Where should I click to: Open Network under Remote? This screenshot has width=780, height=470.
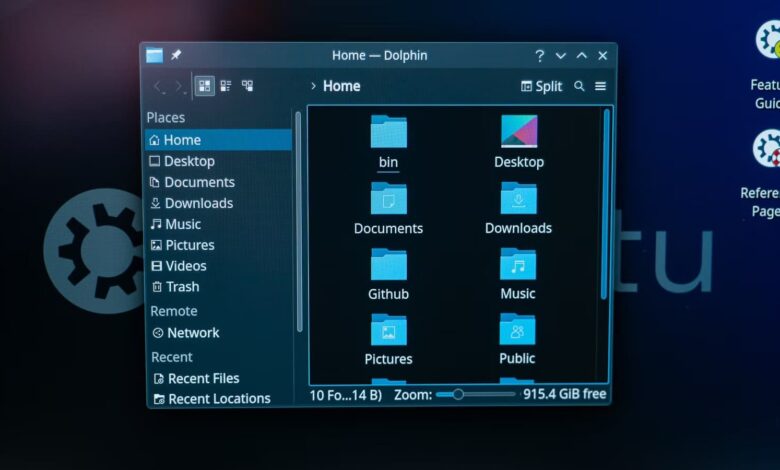(x=218, y=333)
